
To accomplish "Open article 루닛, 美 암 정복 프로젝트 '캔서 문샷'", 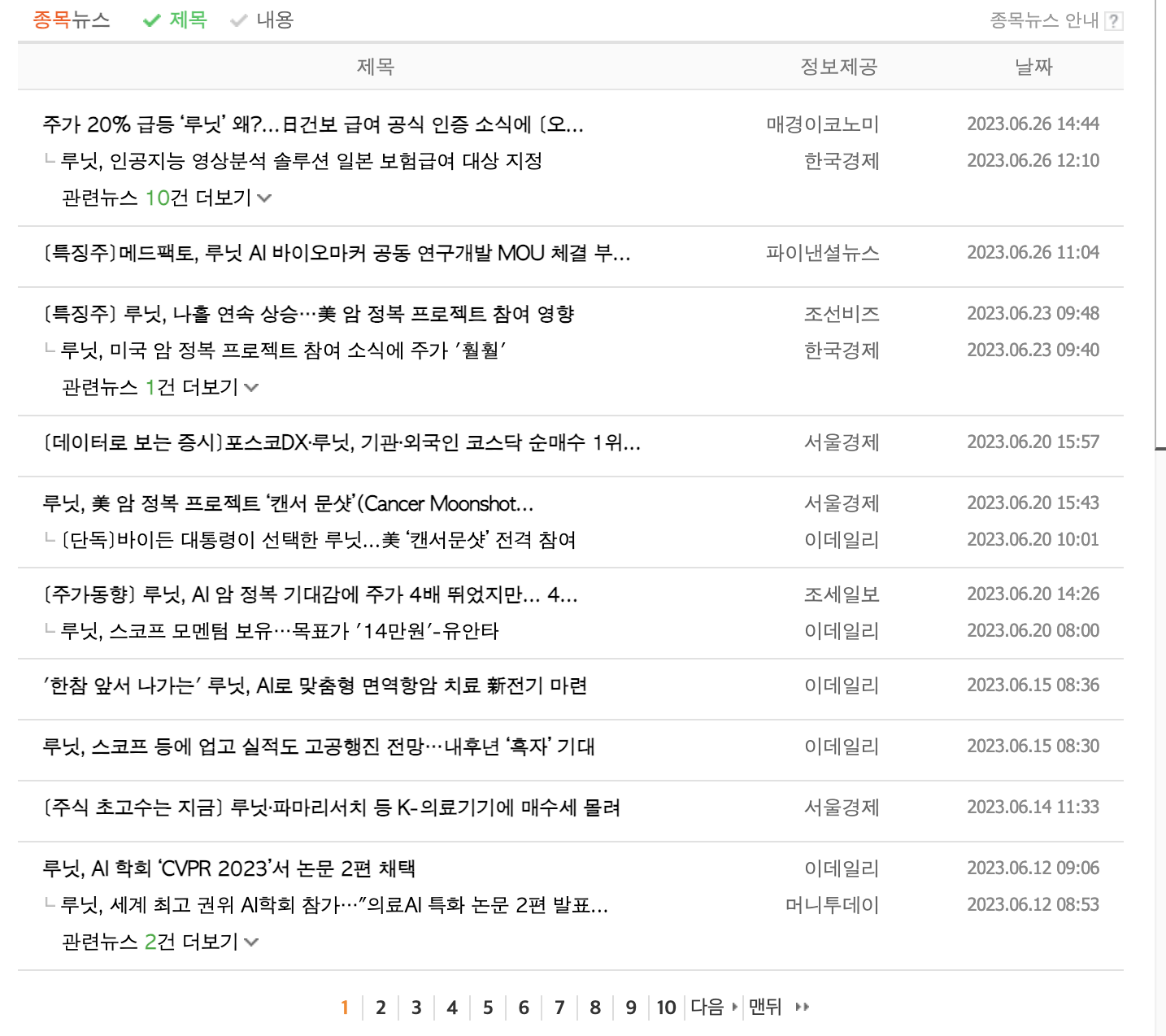I will pyautogui.click(x=288, y=503).
